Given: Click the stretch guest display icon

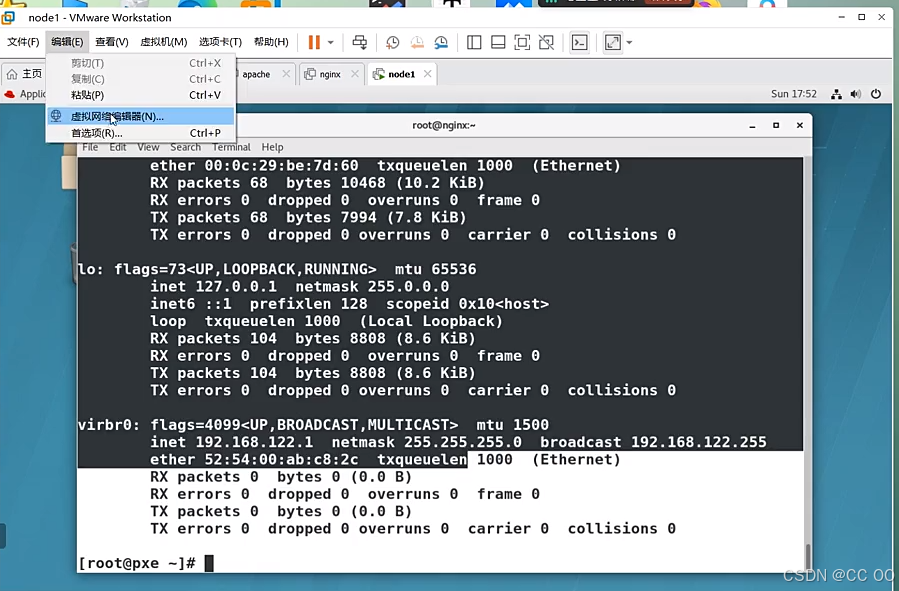Looking at the screenshot, I should (x=613, y=42).
